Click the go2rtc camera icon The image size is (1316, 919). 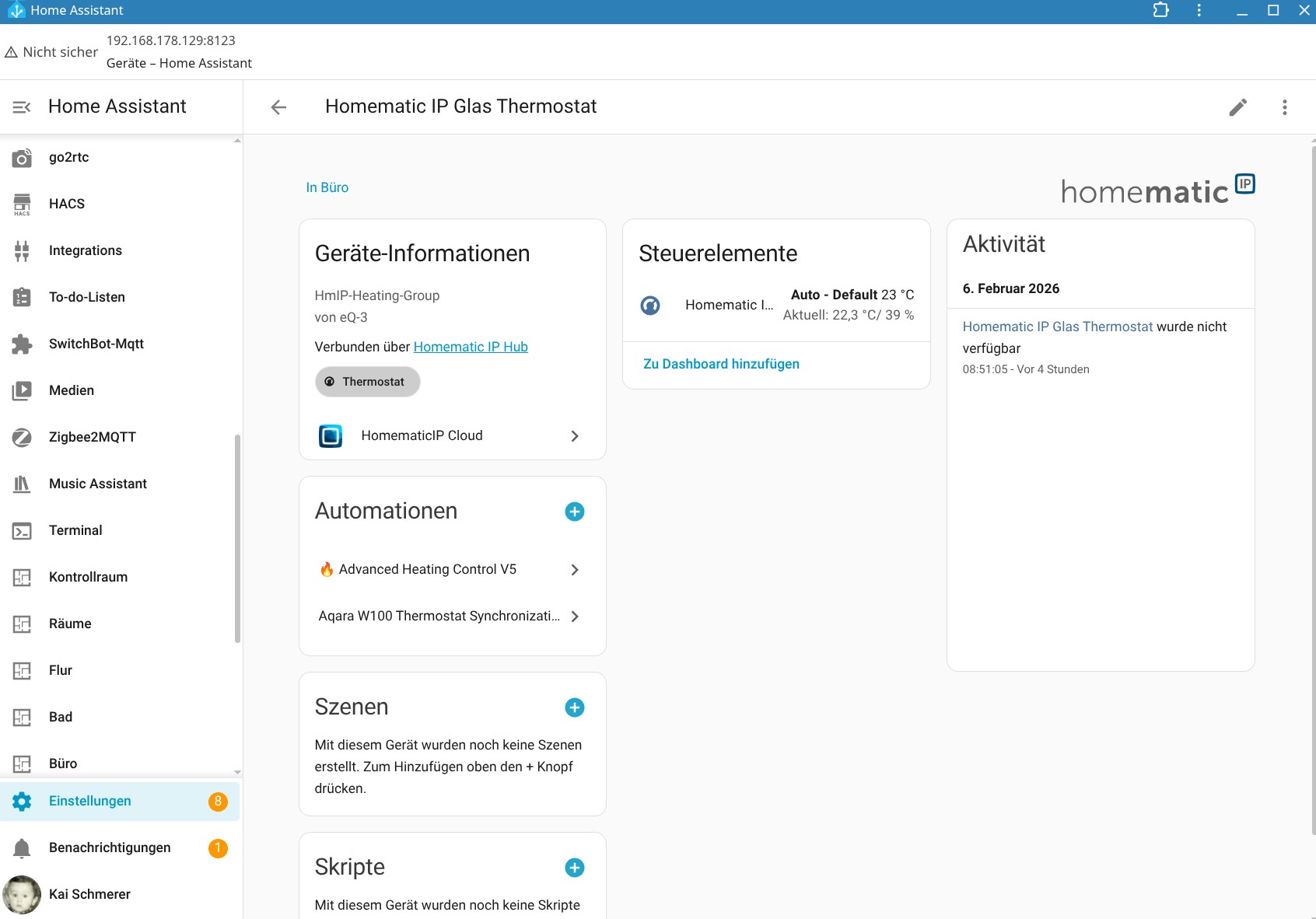[22, 158]
